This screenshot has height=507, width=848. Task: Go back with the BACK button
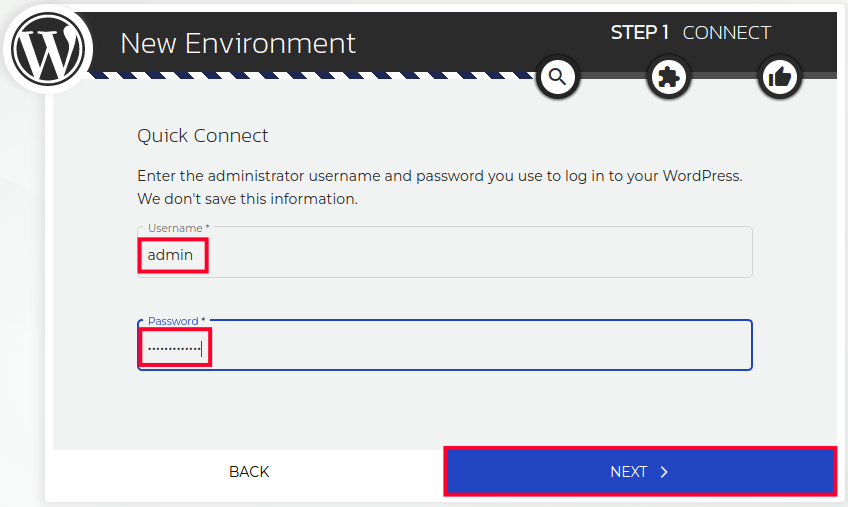coord(249,472)
